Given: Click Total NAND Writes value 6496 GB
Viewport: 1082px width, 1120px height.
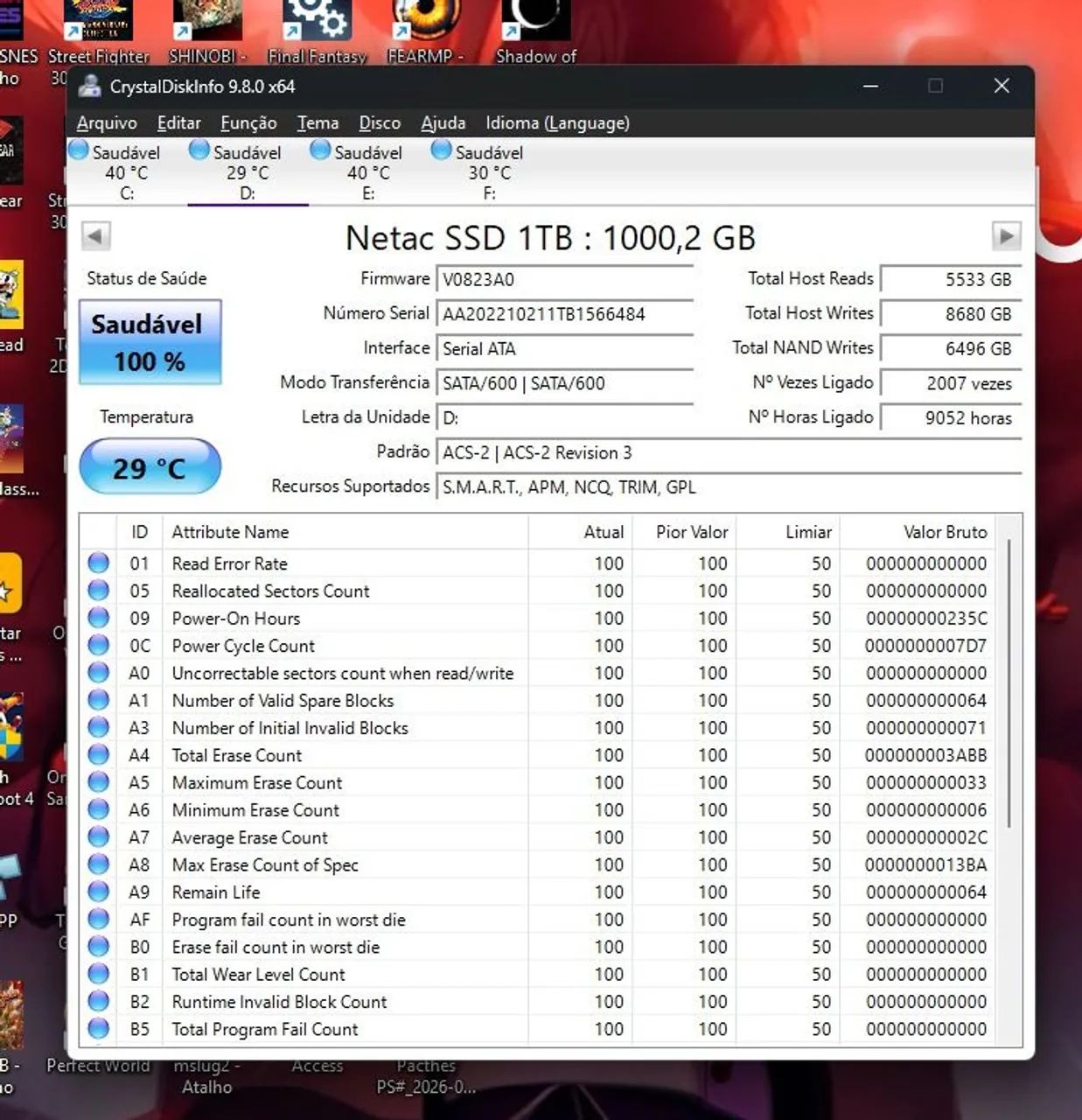Looking at the screenshot, I should [x=951, y=348].
